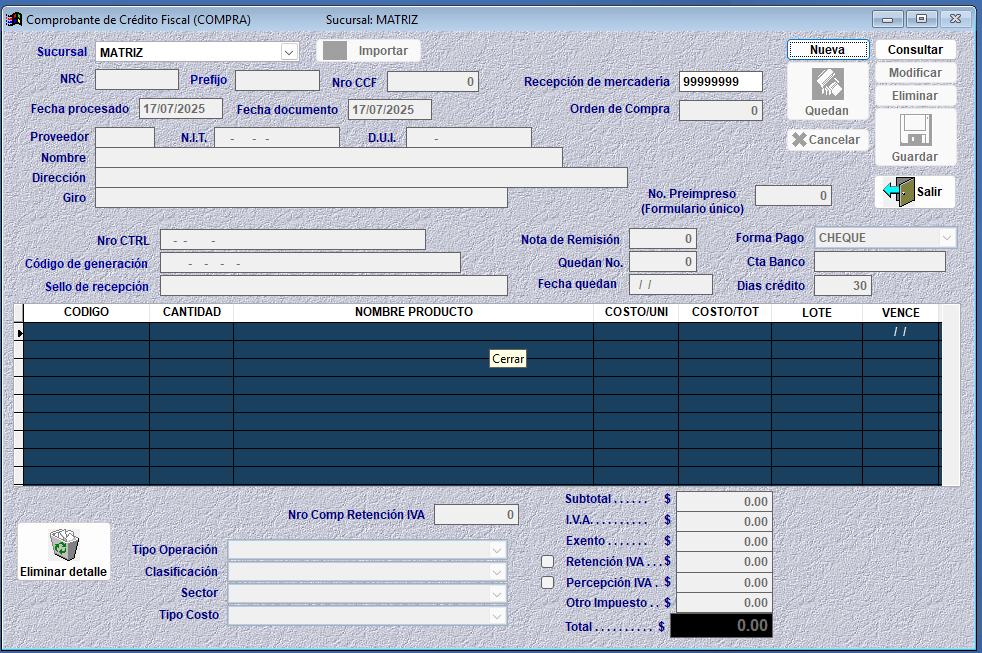Viewport: 982px width, 653px height.
Task: Click the application icon in title bar
Action: (14, 19)
